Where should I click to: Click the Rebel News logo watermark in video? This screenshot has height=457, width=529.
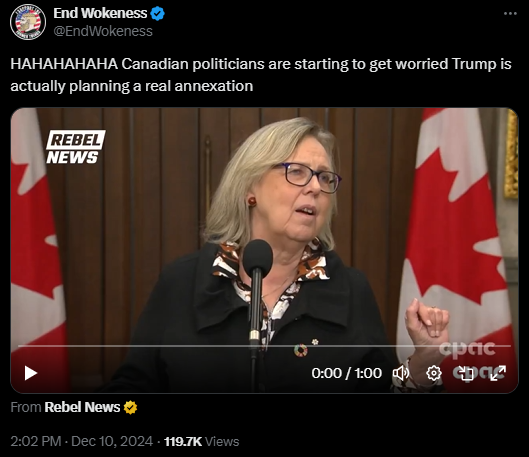point(76,147)
